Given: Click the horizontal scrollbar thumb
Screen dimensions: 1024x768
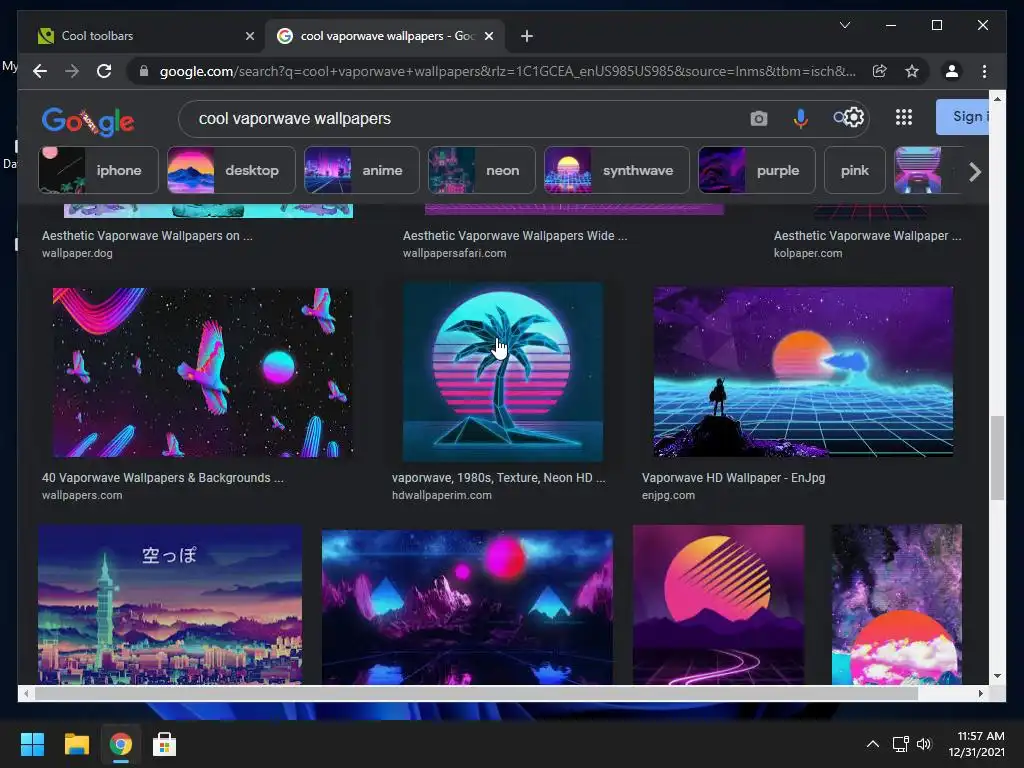Looking at the screenshot, I should coord(477,694).
